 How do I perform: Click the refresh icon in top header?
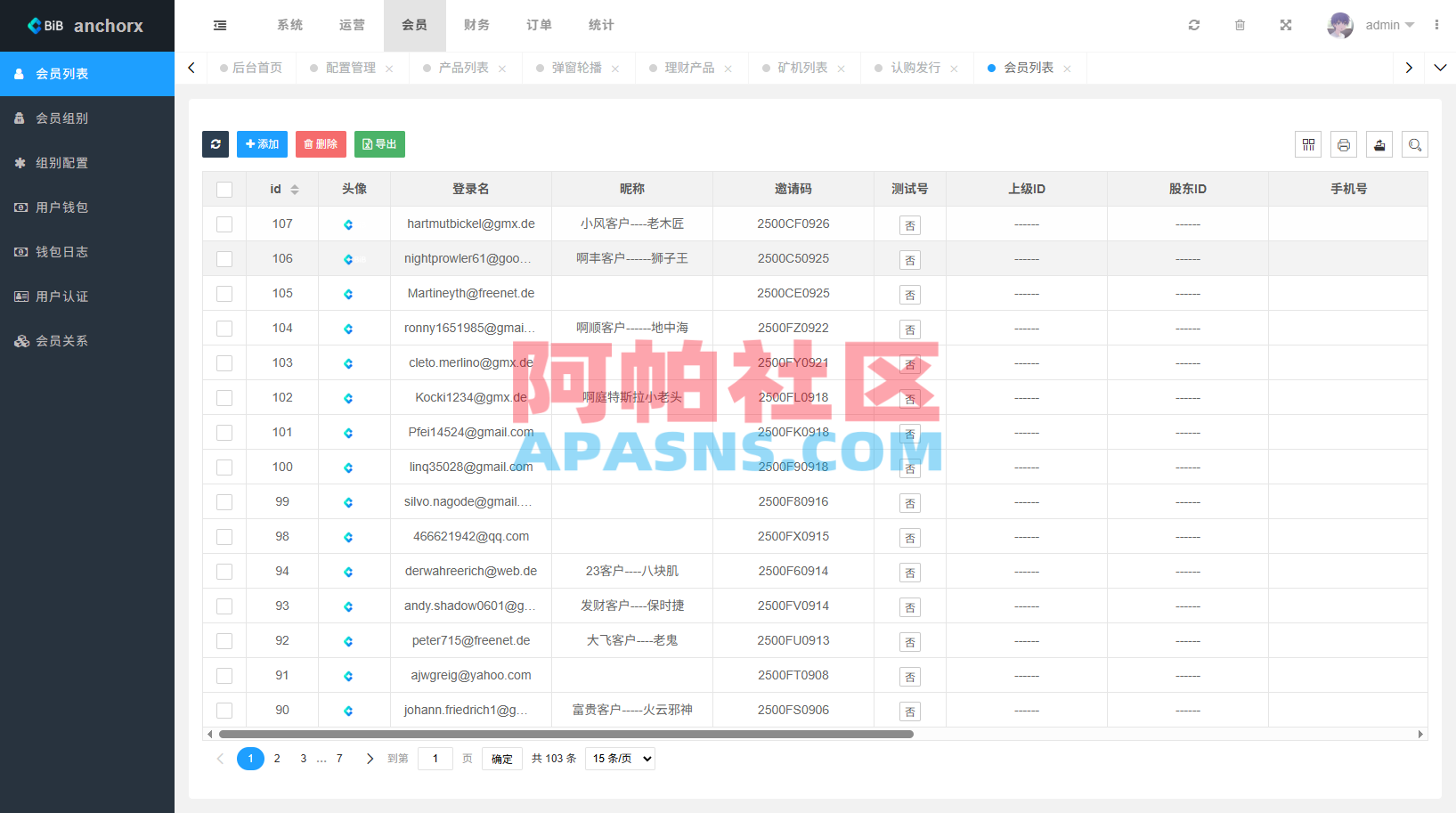coord(1194,25)
